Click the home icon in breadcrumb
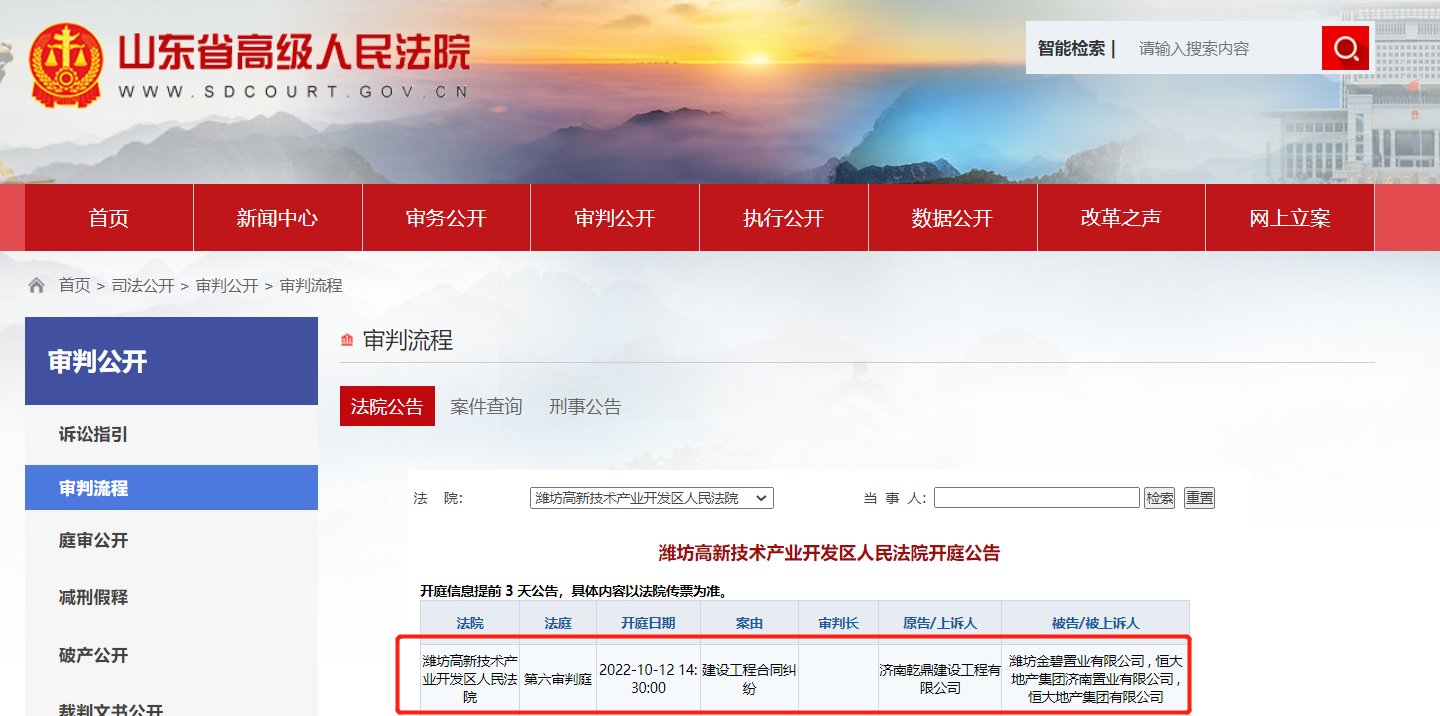This screenshot has width=1440, height=716. point(37,286)
